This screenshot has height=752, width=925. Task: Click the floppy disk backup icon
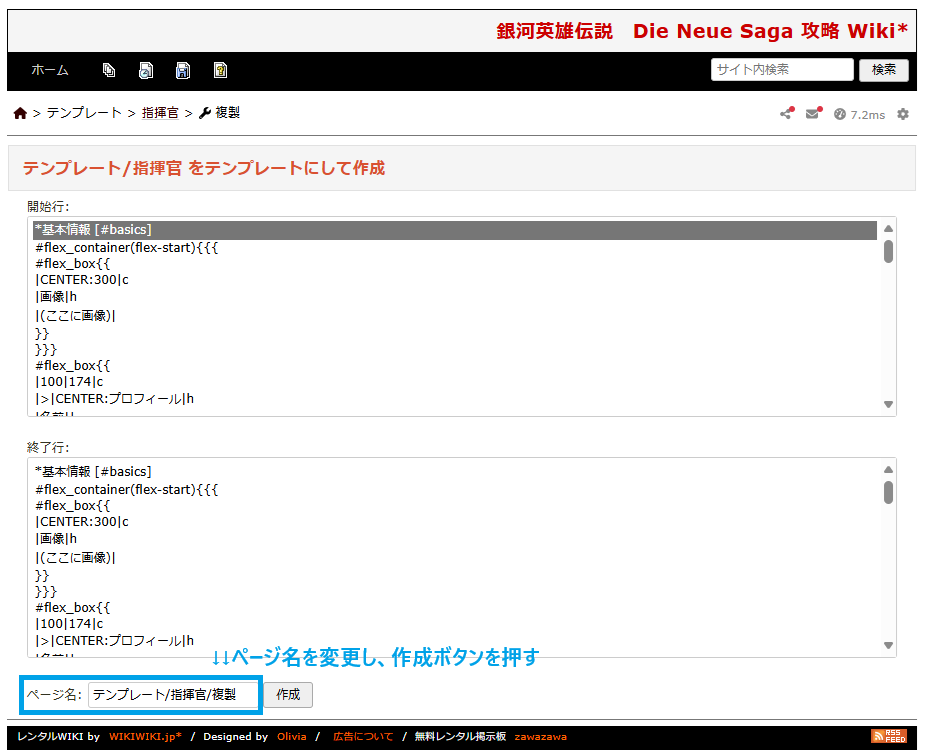(x=183, y=70)
